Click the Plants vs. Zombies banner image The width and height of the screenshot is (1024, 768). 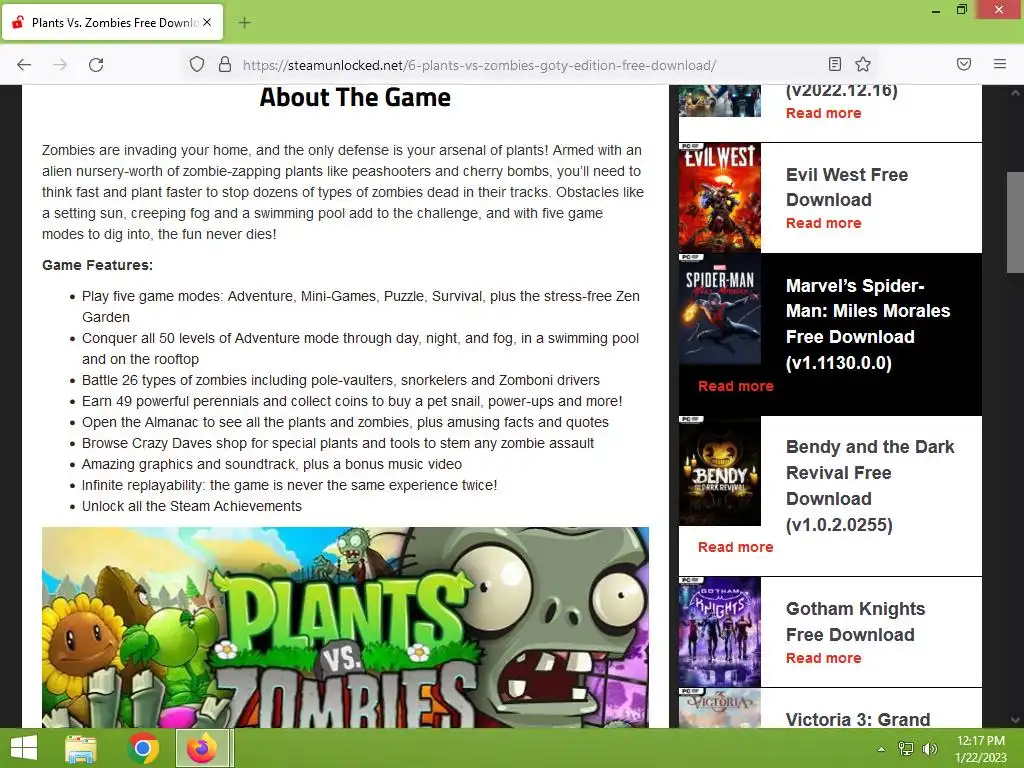345,627
